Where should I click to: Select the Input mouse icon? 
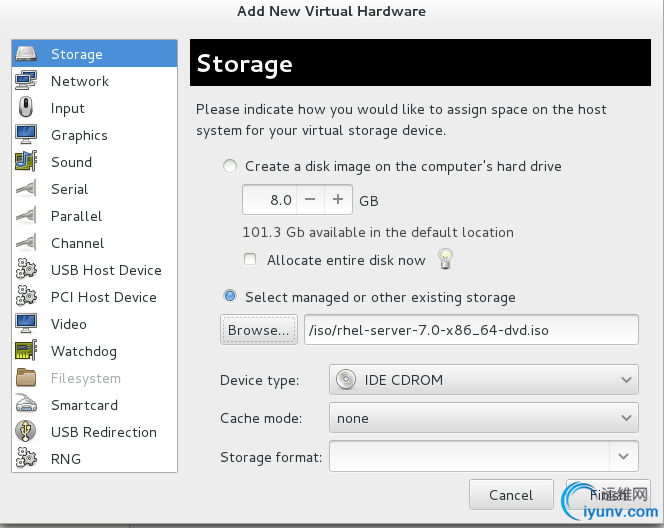click(26, 108)
